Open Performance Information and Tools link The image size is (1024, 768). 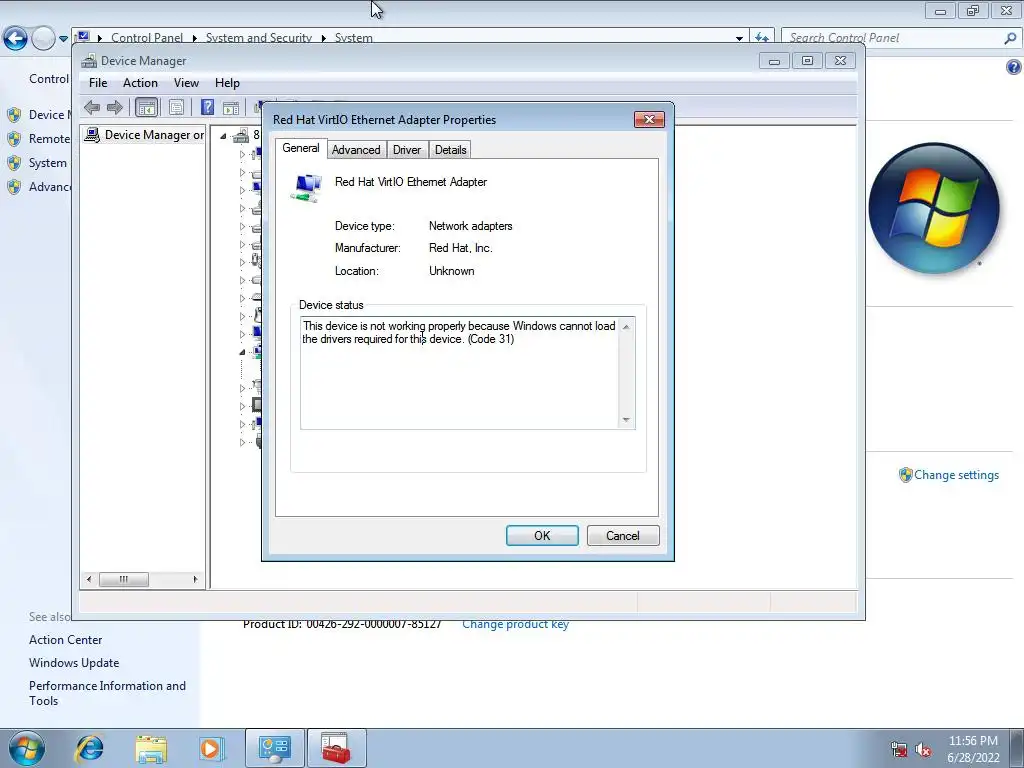tap(107, 693)
